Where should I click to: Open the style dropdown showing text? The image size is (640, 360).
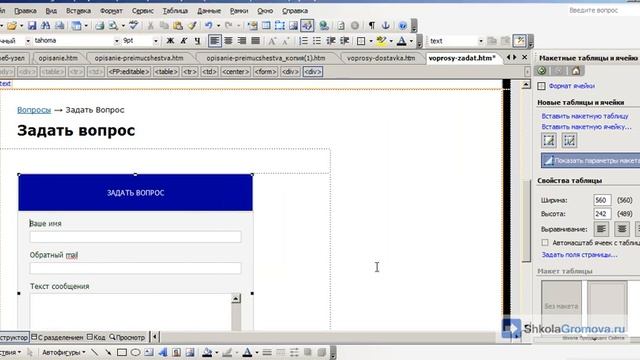[x=480, y=41]
